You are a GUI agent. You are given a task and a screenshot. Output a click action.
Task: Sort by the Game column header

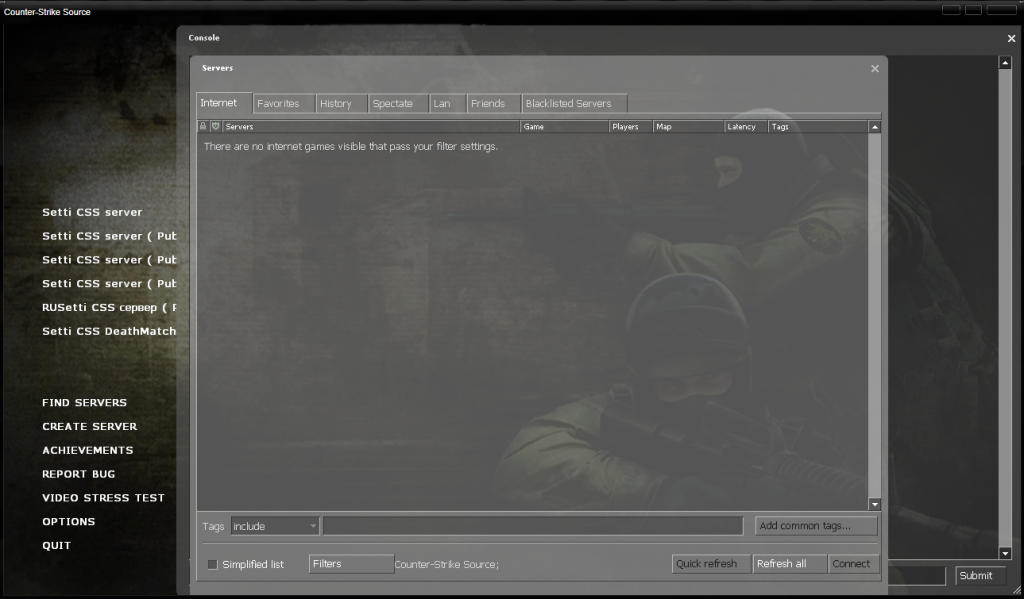[564, 127]
